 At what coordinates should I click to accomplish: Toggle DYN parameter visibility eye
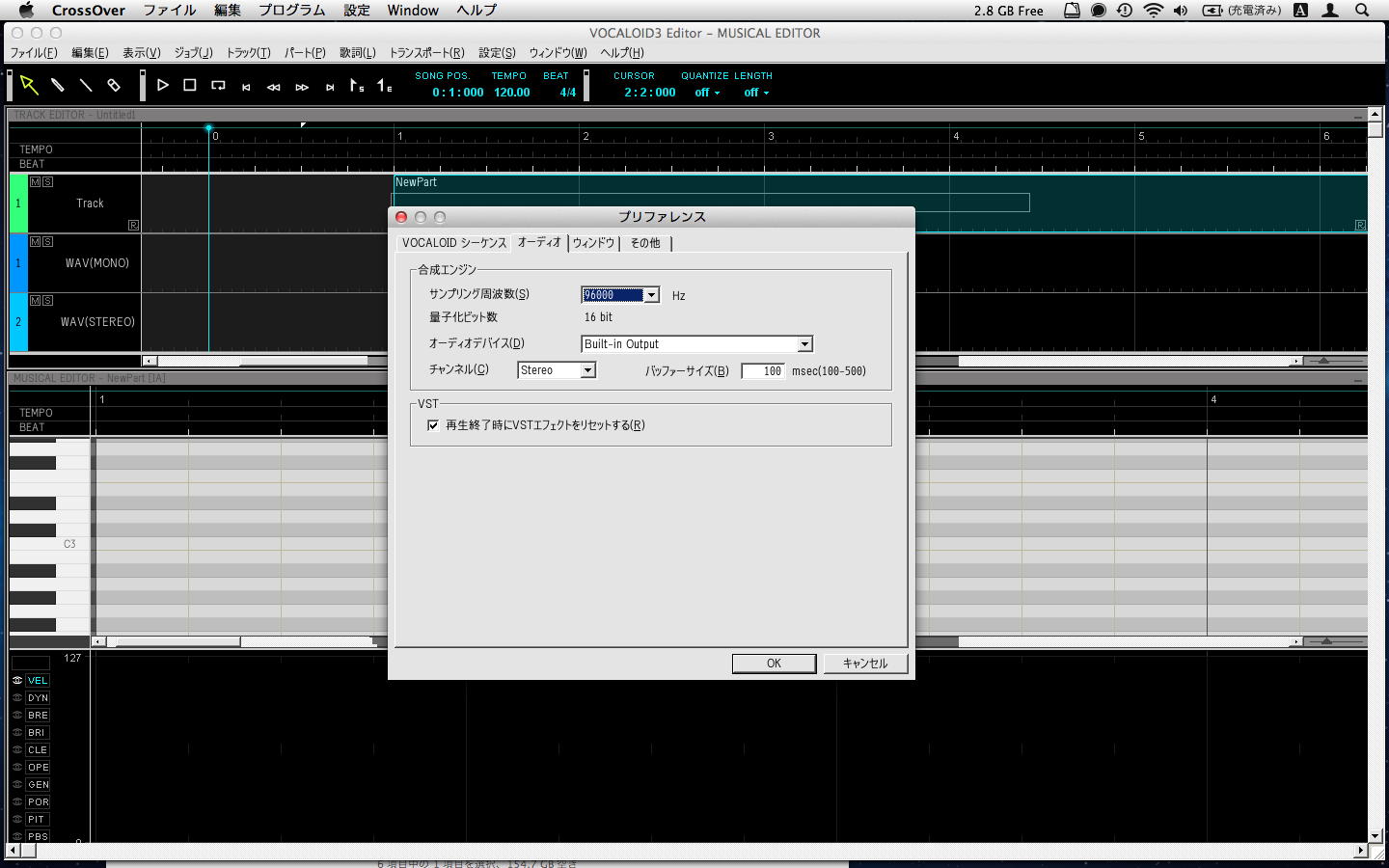pyautogui.click(x=17, y=697)
